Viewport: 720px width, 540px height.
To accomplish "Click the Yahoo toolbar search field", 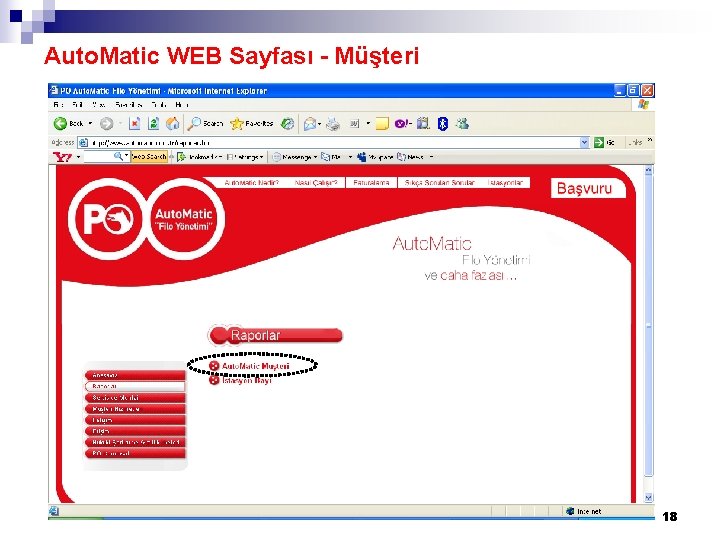I will click(99, 157).
